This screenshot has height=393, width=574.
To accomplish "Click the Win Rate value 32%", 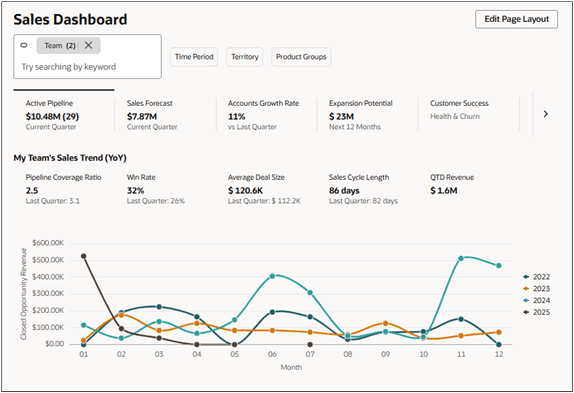I will click(x=135, y=191).
